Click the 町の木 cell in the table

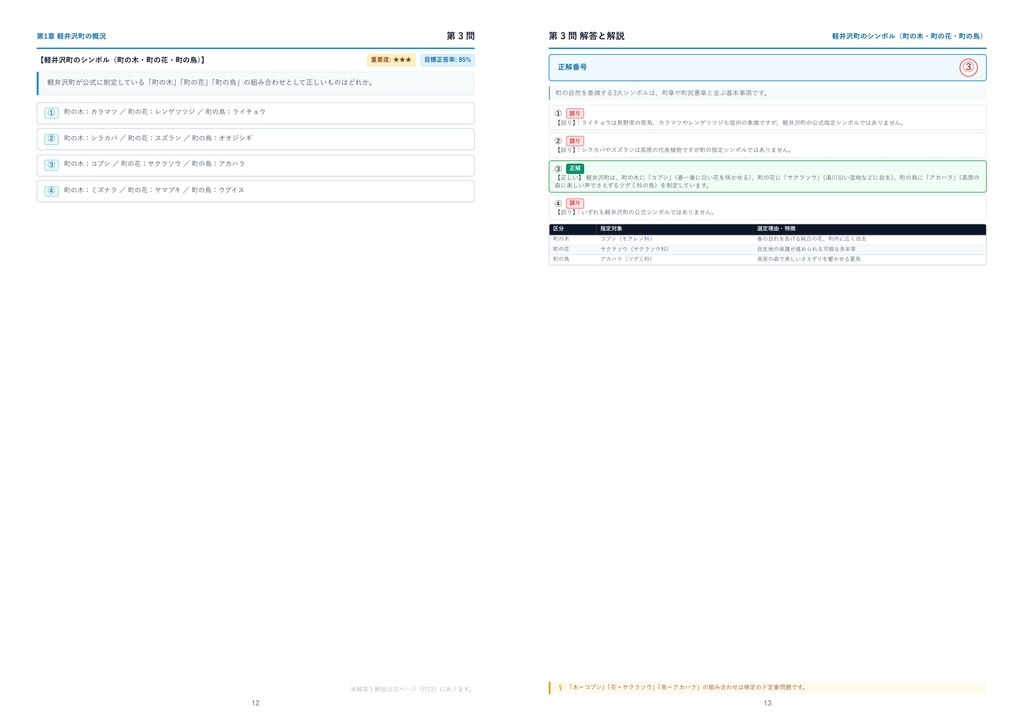click(x=561, y=239)
